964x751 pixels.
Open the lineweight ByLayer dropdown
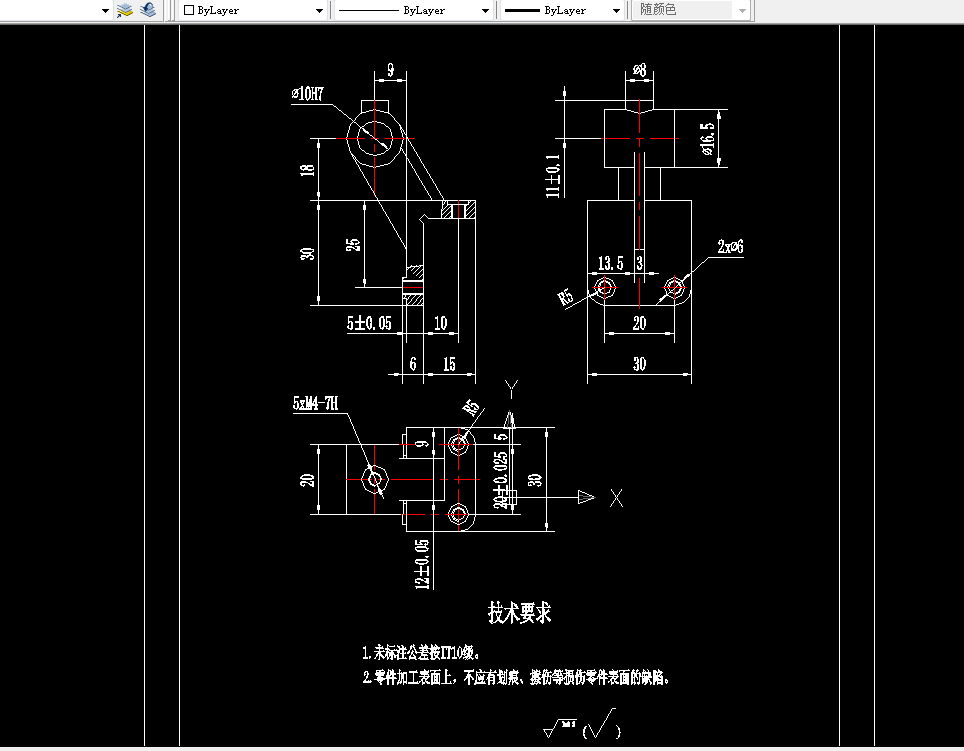tap(616, 10)
